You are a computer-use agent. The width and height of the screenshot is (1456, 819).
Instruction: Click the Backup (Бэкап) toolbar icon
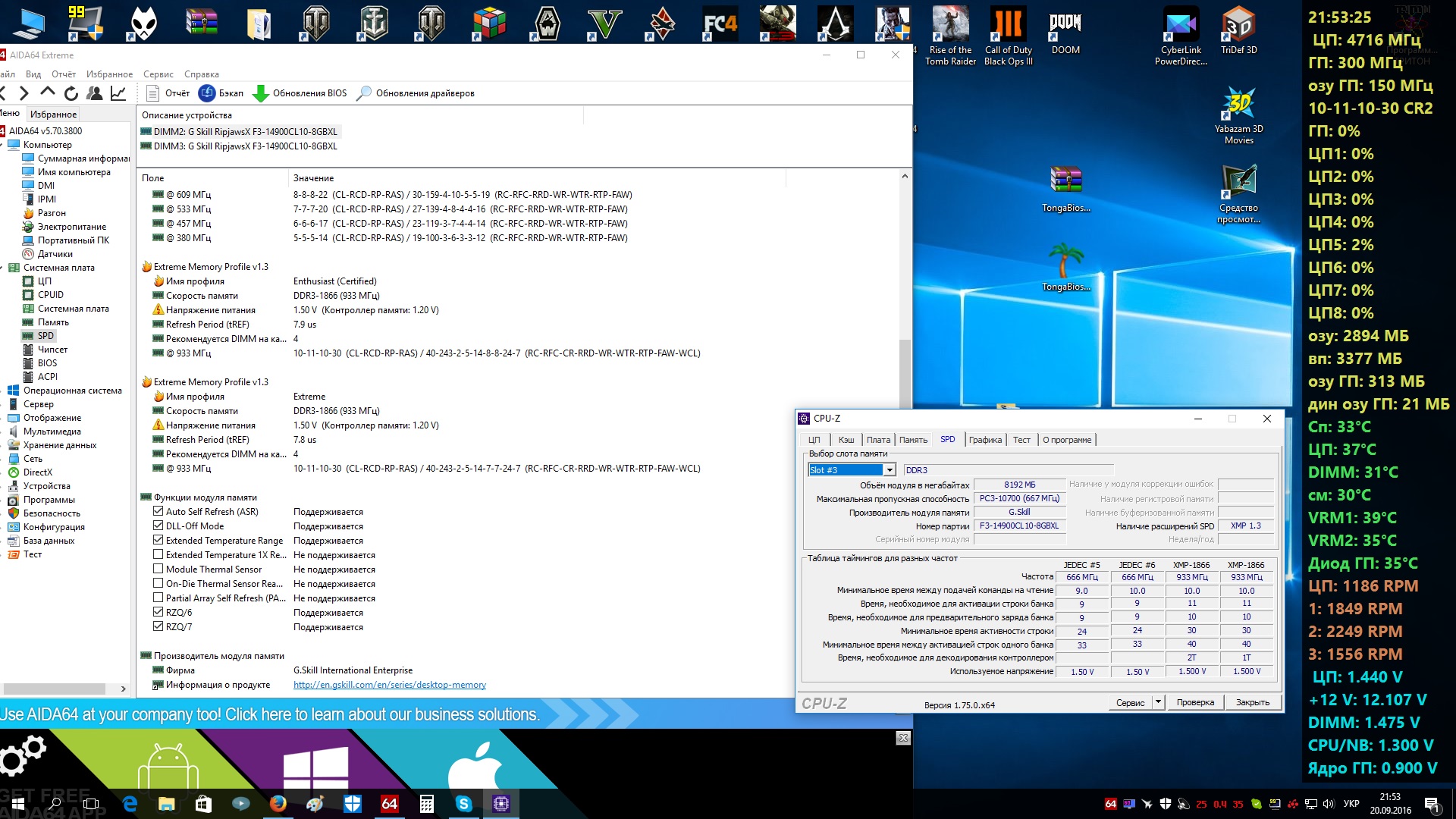tap(207, 93)
